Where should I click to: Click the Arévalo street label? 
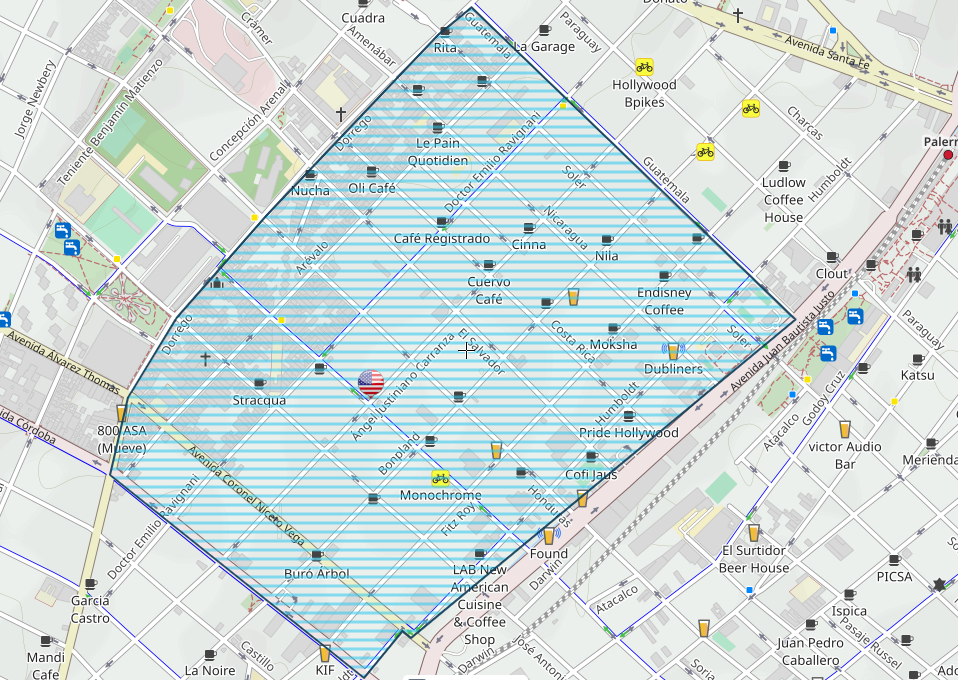312,258
